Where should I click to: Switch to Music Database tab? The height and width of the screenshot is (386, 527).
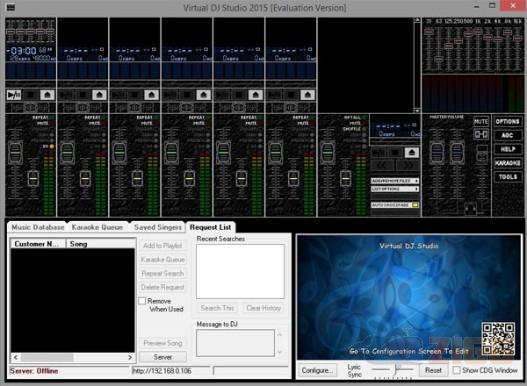tap(38, 227)
